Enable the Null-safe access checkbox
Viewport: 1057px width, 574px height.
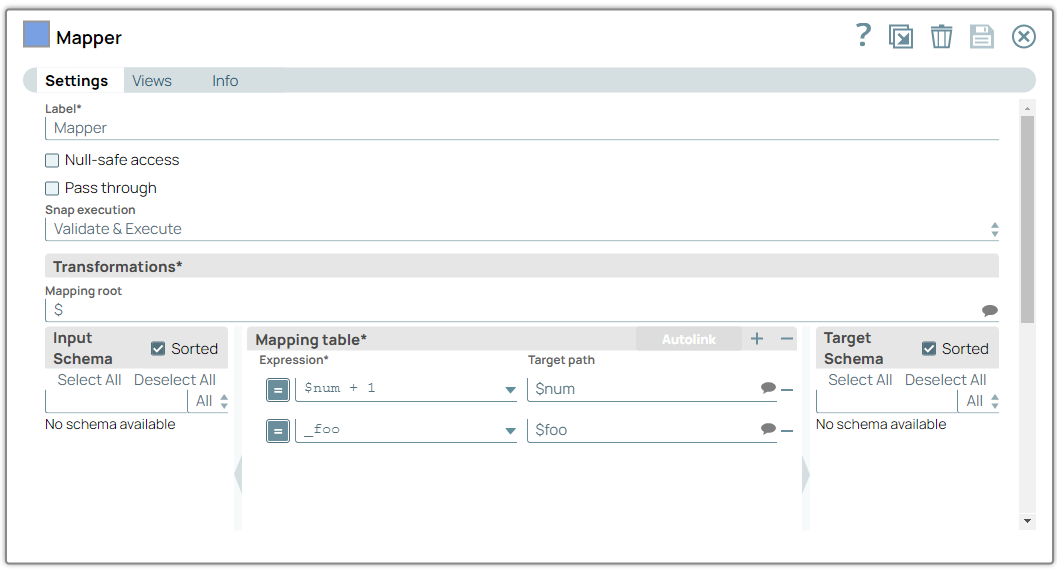(52, 160)
